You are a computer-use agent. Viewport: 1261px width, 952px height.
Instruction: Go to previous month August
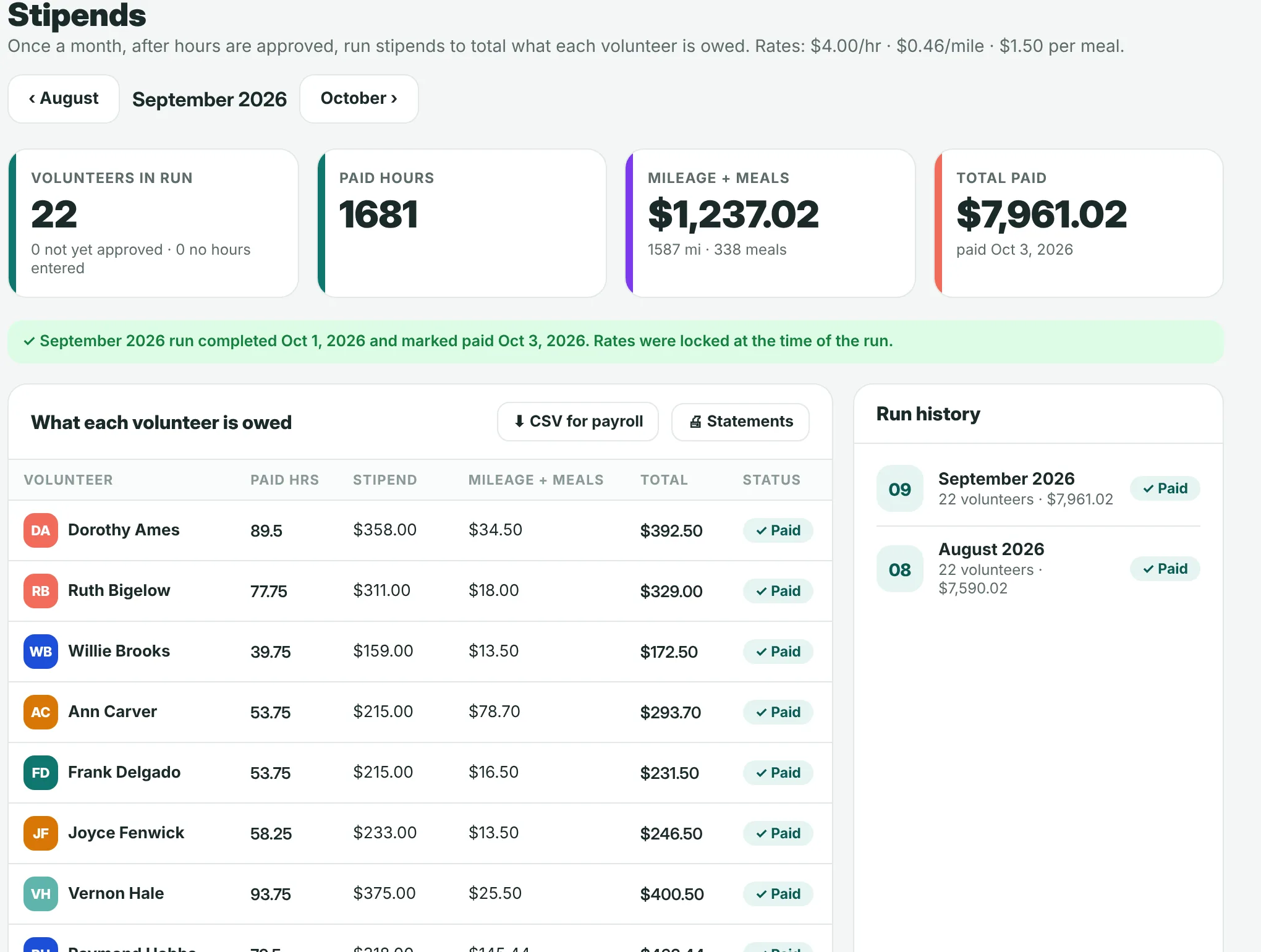coord(64,99)
